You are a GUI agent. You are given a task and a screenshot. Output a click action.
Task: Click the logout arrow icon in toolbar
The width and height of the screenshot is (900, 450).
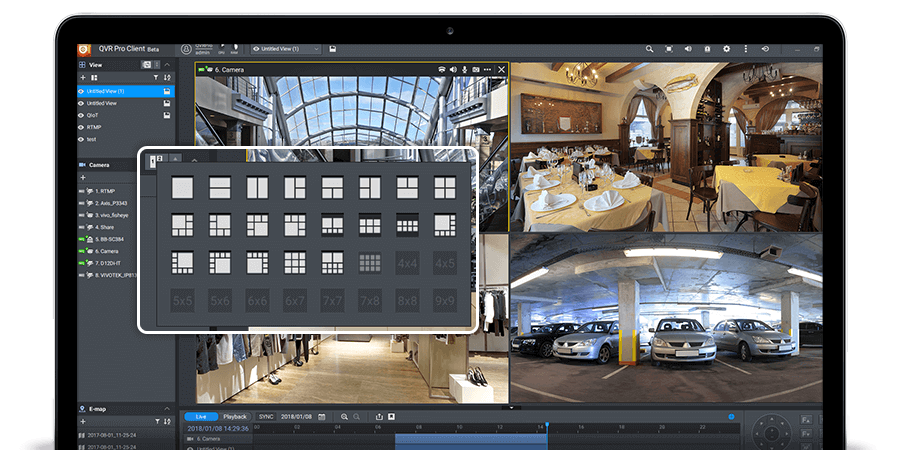[x=765, y=49]
